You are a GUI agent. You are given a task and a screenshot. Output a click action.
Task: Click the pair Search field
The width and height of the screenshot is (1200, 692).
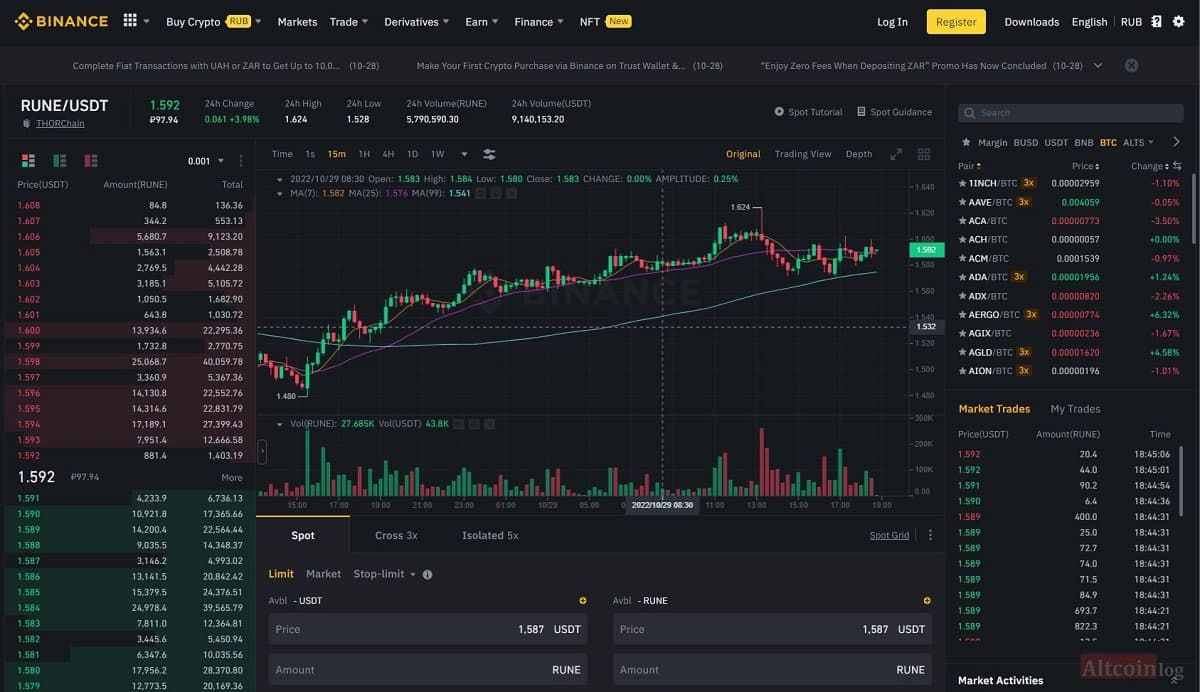[1069, 113]
